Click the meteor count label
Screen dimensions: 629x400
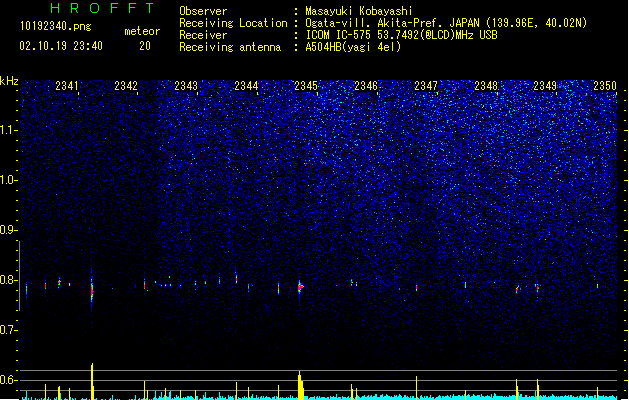click(x=142, y=31)
